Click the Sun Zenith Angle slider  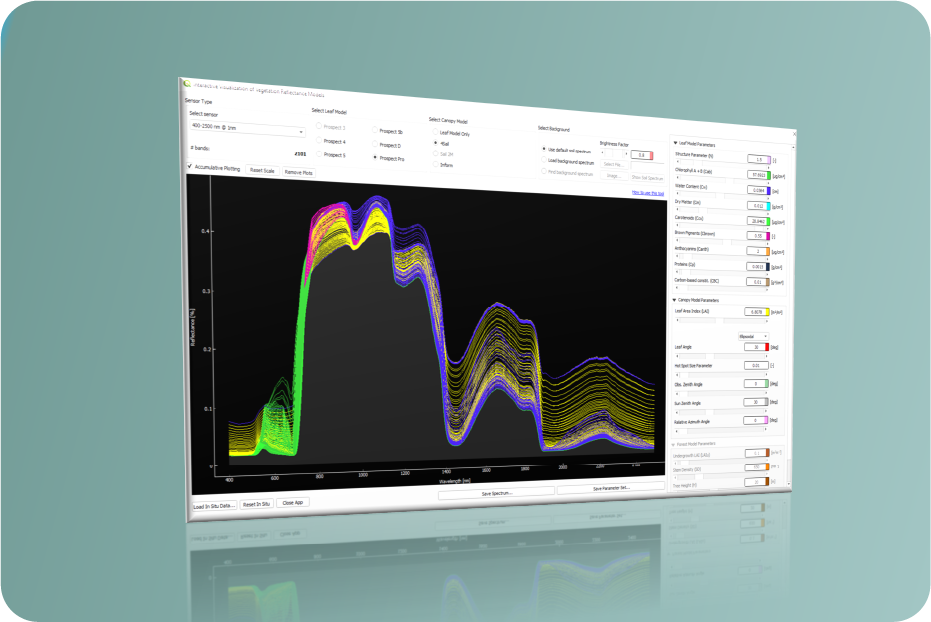click(x=721, y=411)
